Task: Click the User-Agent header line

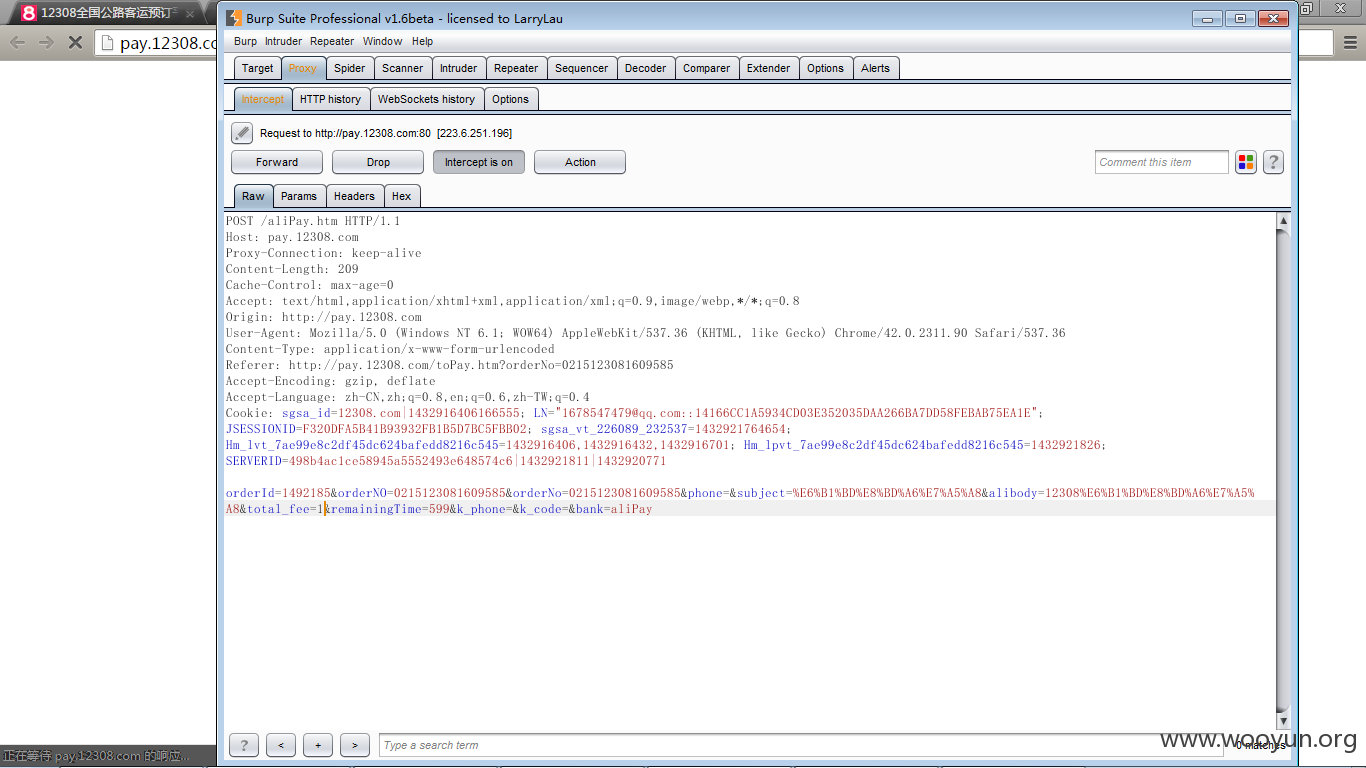Action: [646, 333]
